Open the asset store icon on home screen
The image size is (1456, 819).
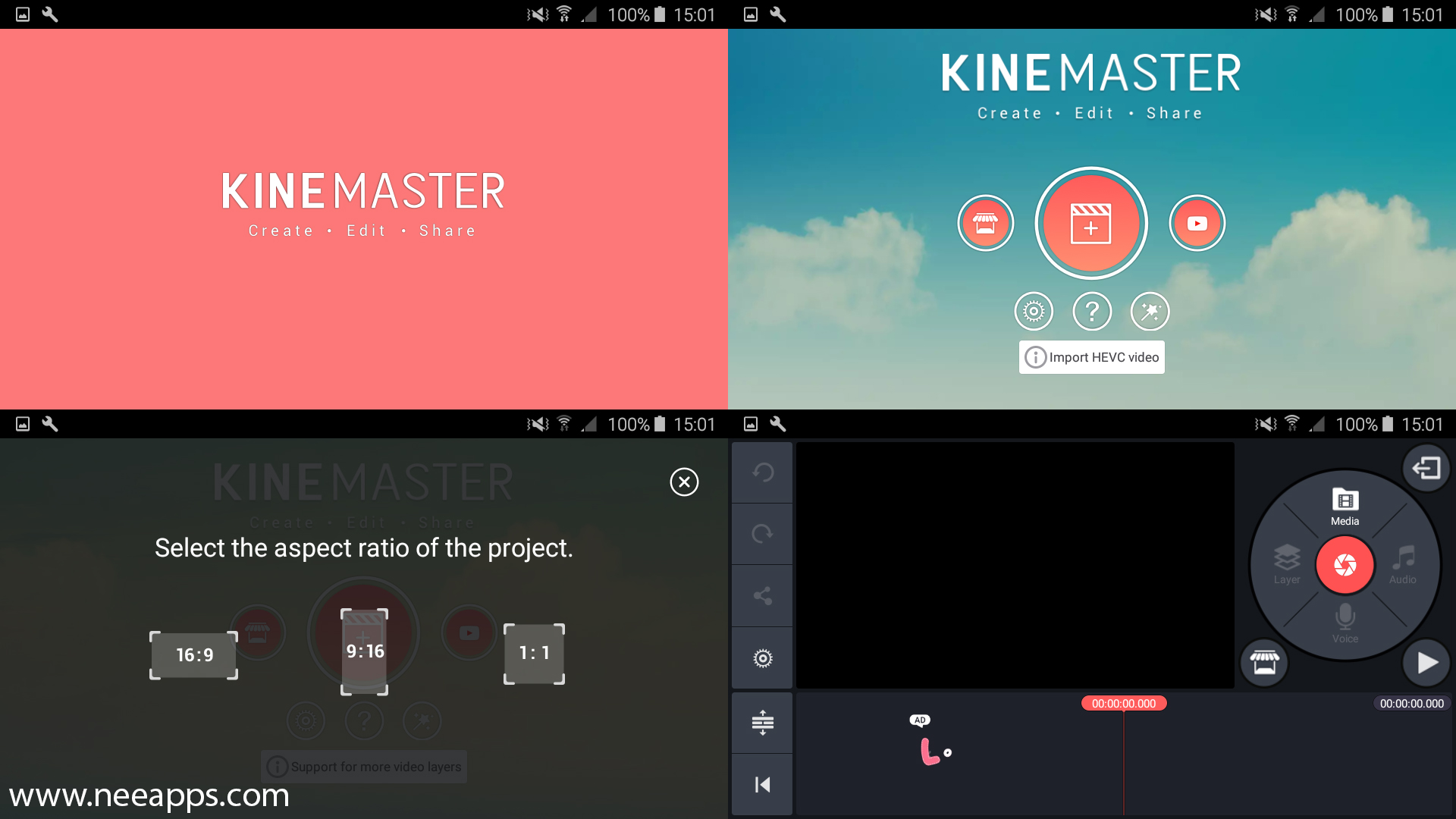point(985,223)
